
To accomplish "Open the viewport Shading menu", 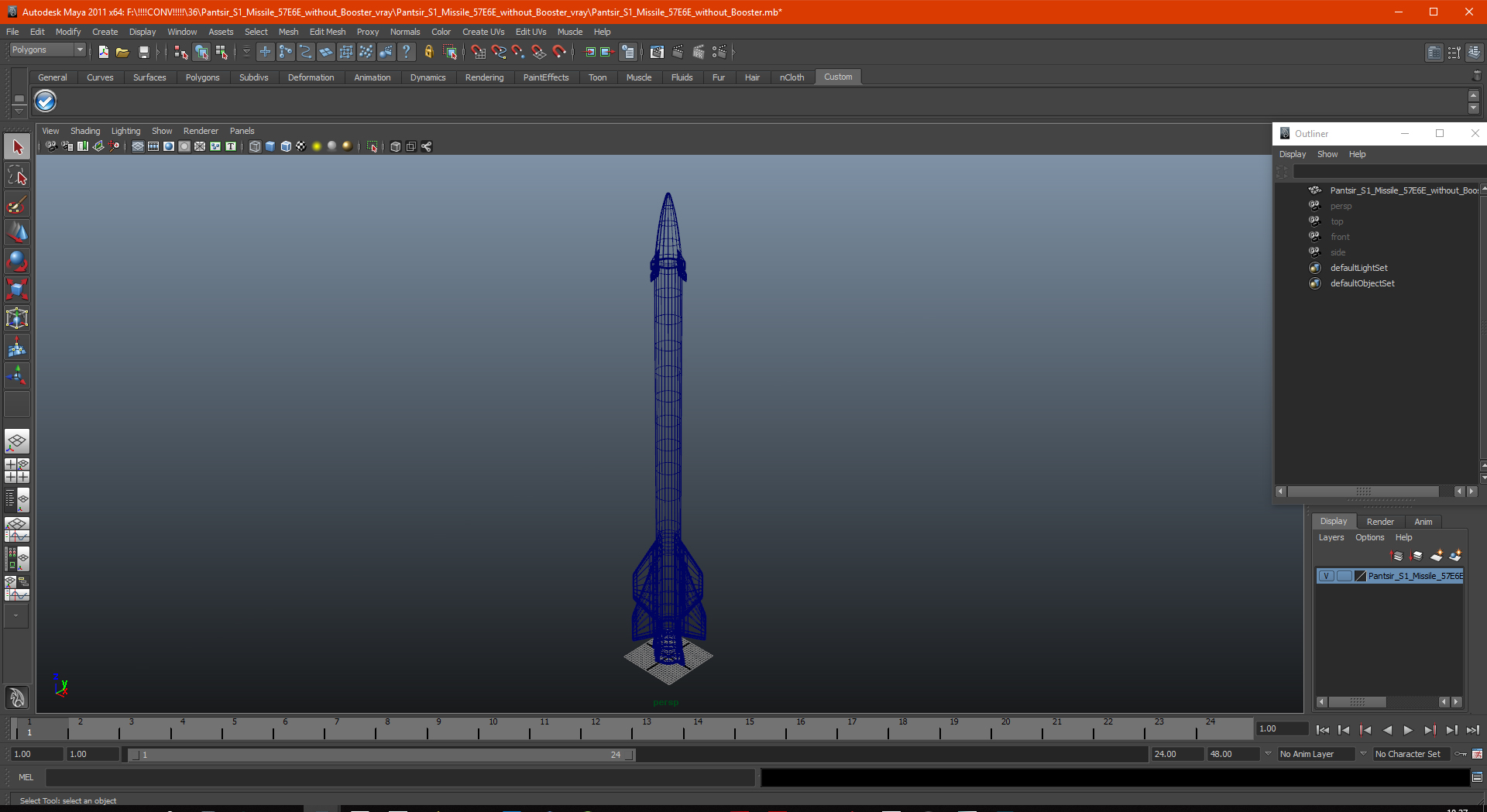I will (85, 131).
